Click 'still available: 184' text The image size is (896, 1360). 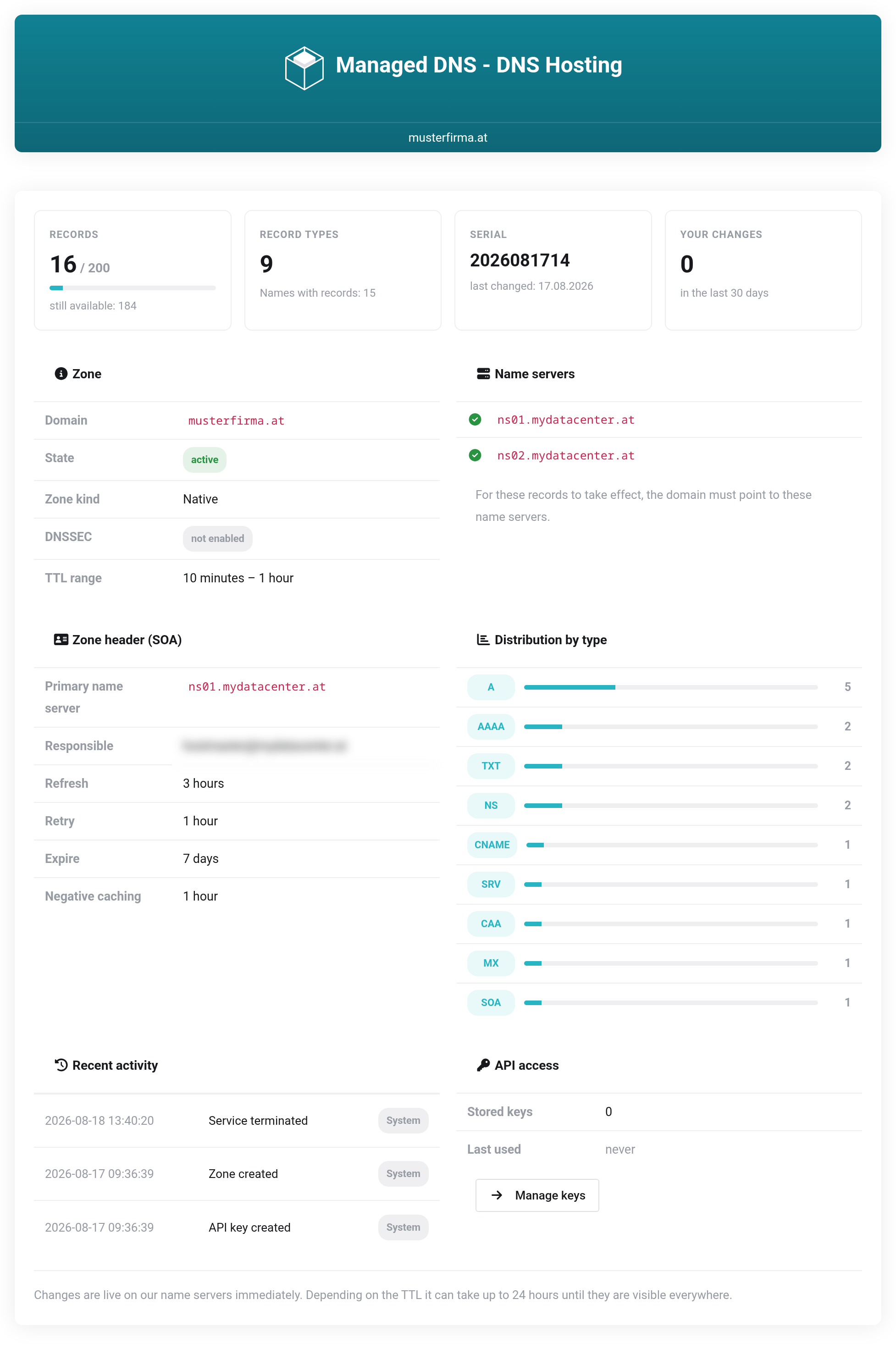93,306
